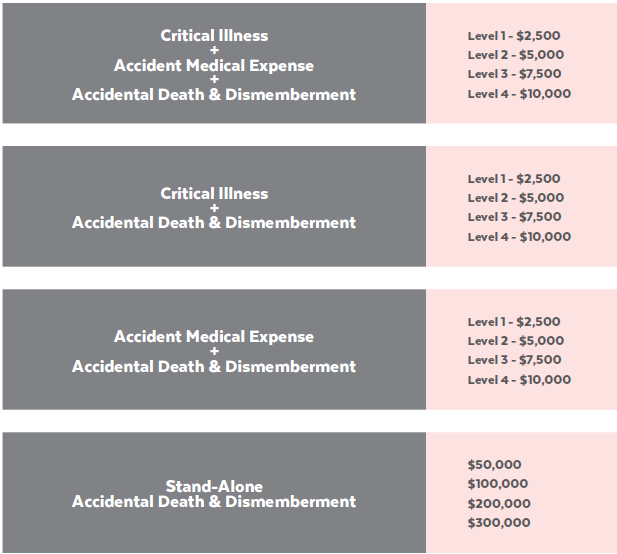
Task: Click the Stand-Alone heading text
Action: [x=214, y=486]
